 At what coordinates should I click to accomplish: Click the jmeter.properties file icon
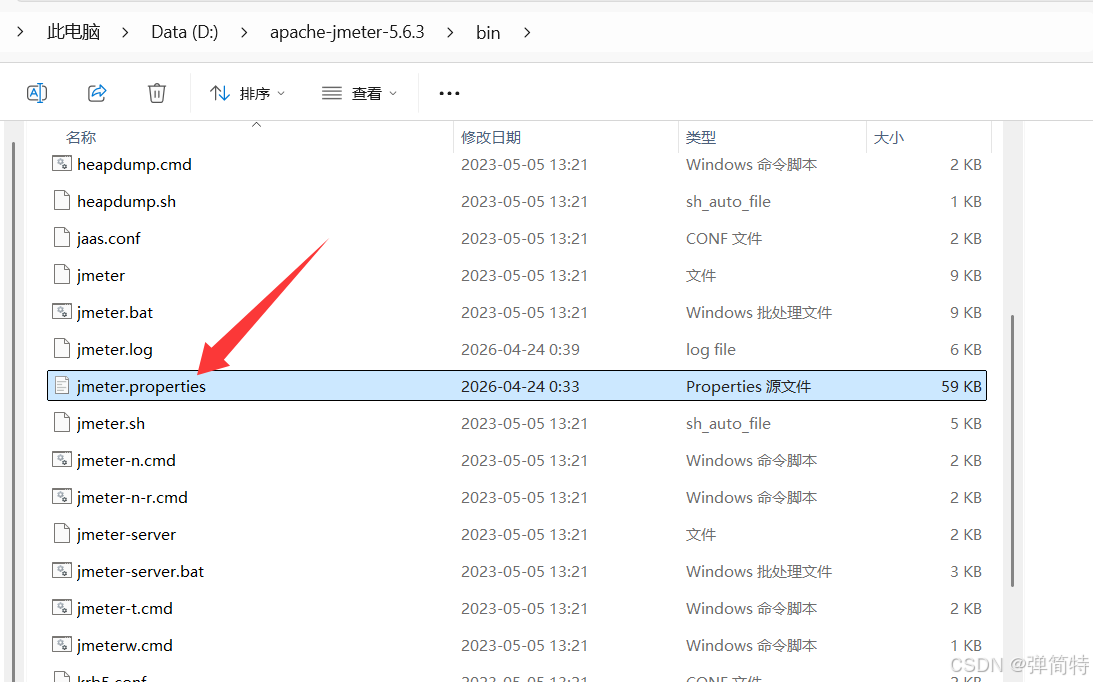(62, 386)
